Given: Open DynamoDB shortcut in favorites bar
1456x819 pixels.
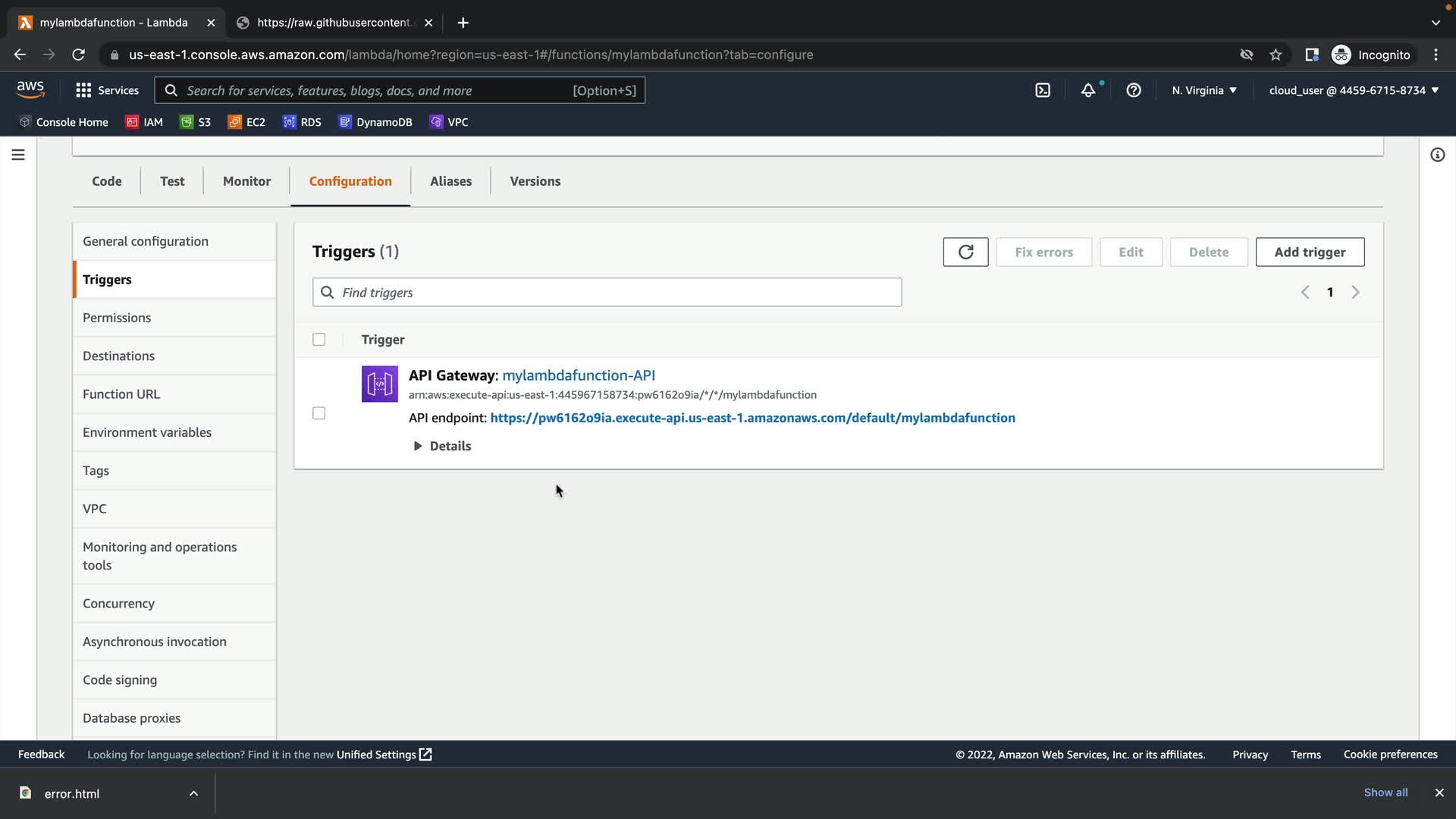Looking at the screenshot, I should coord(375,122).
